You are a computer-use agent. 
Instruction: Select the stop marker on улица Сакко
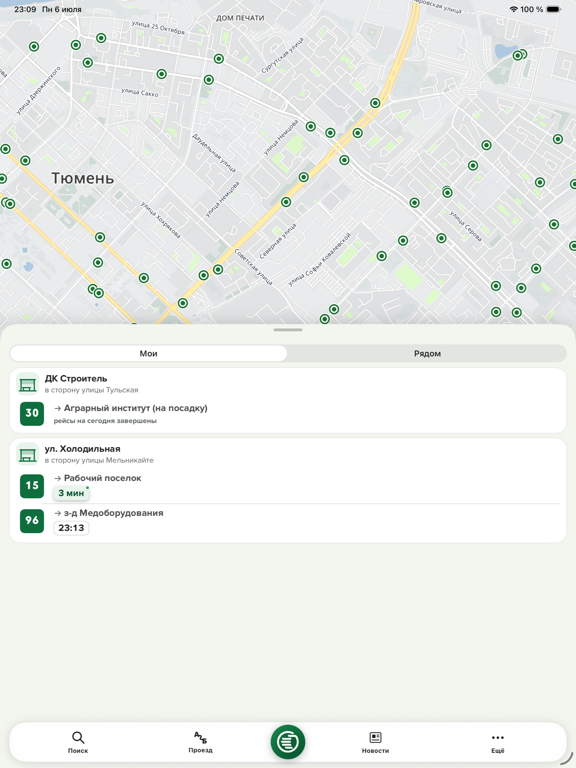pyautogui.click(x=162, y=74)
